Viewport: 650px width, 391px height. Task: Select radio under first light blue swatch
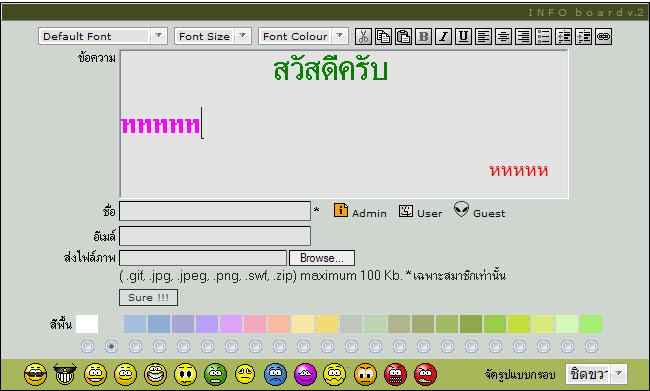pos(136,346)
